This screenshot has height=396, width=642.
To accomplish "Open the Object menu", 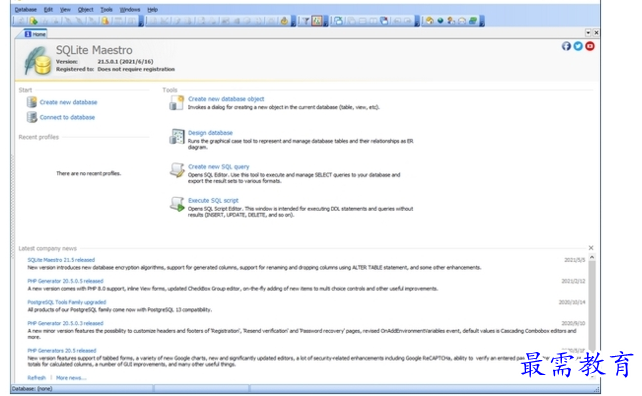I will (85, 9).
